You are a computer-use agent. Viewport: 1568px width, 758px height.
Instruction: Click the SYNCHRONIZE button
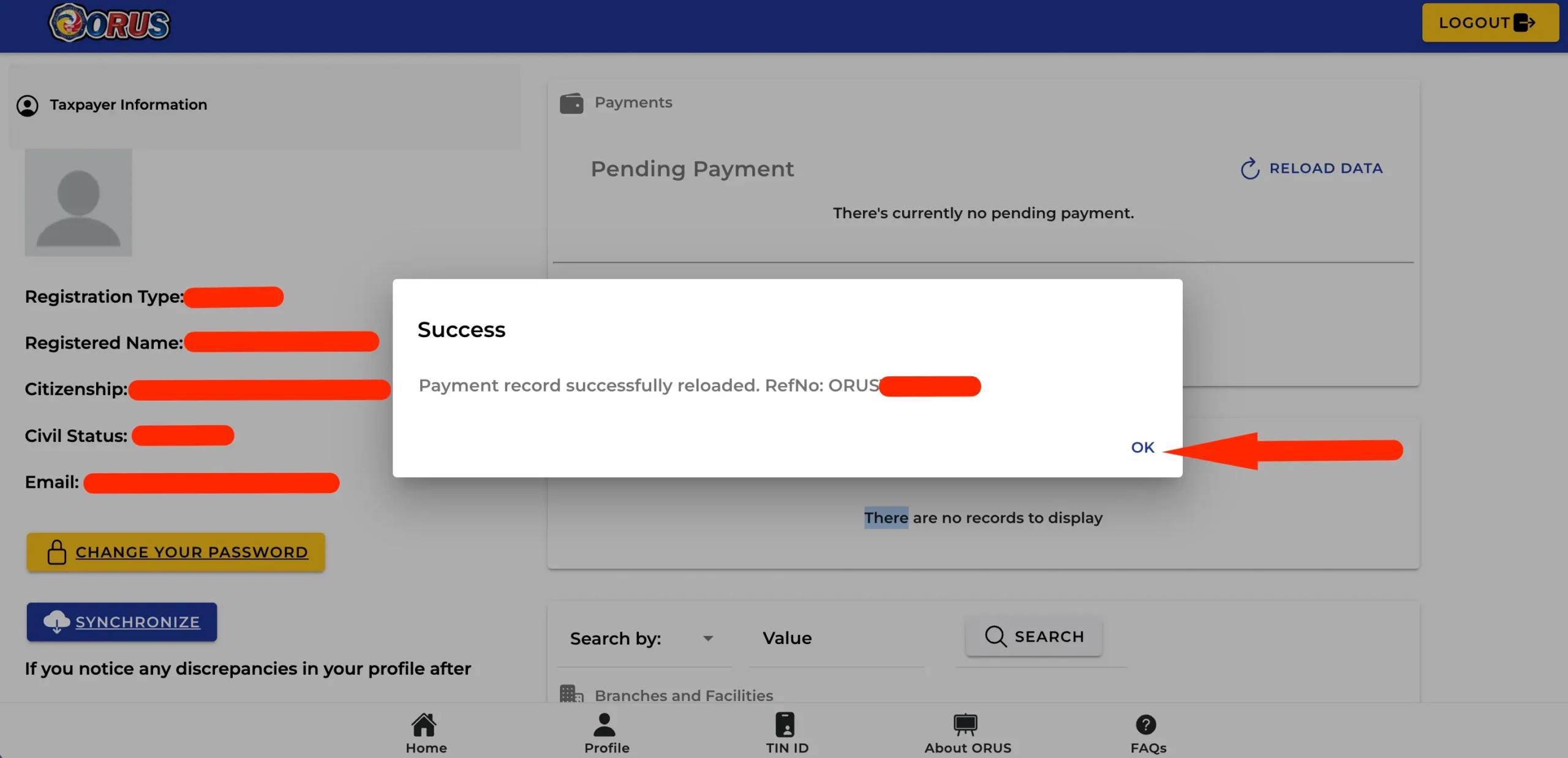122,622
